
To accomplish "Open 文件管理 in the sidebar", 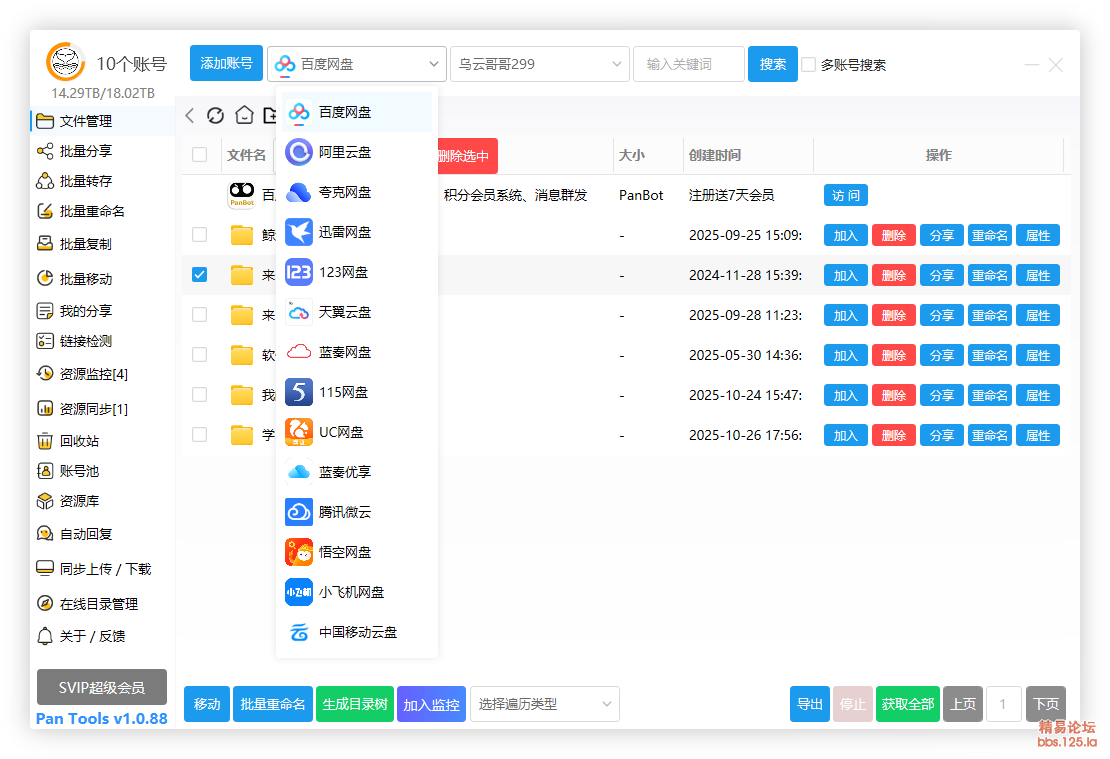I will tap(103, 121).
